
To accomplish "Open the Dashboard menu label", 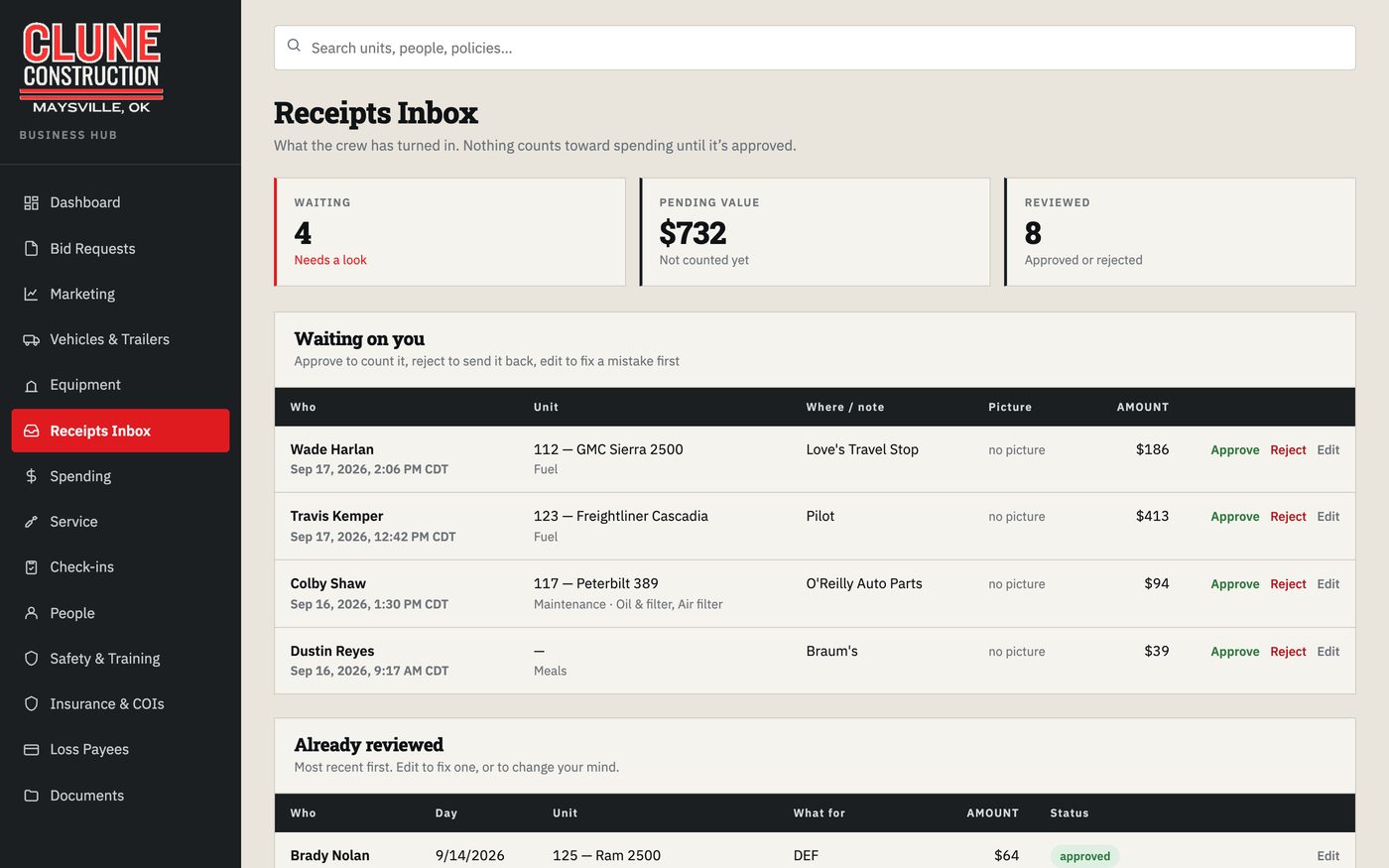I will click(85, 202).
